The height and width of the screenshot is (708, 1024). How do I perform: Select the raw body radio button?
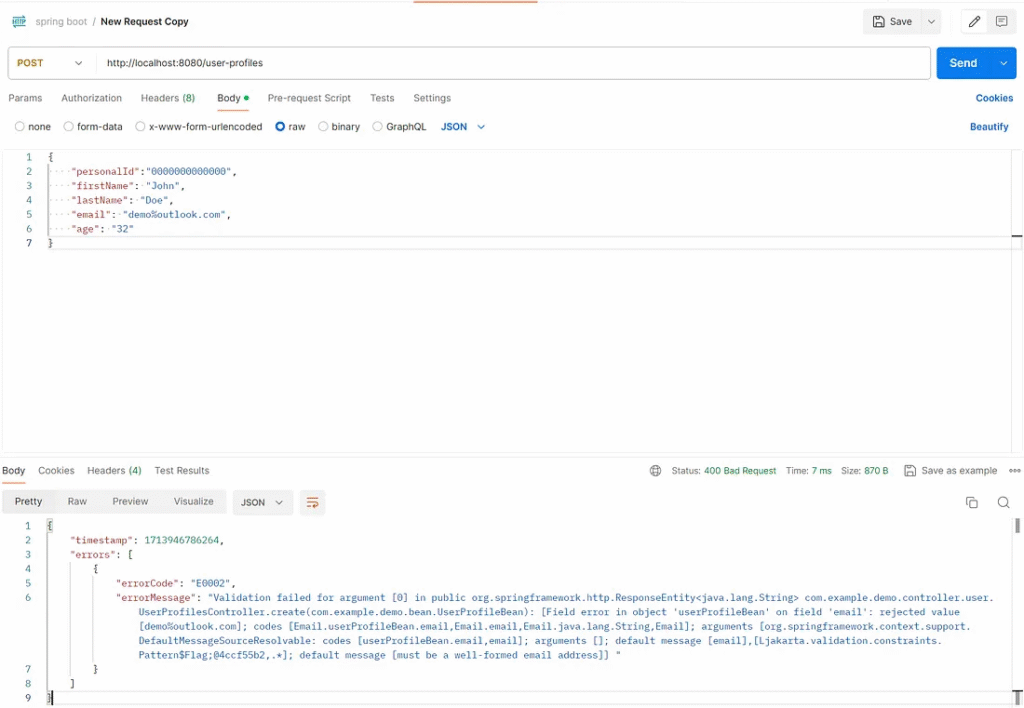[x=280, y=127]
